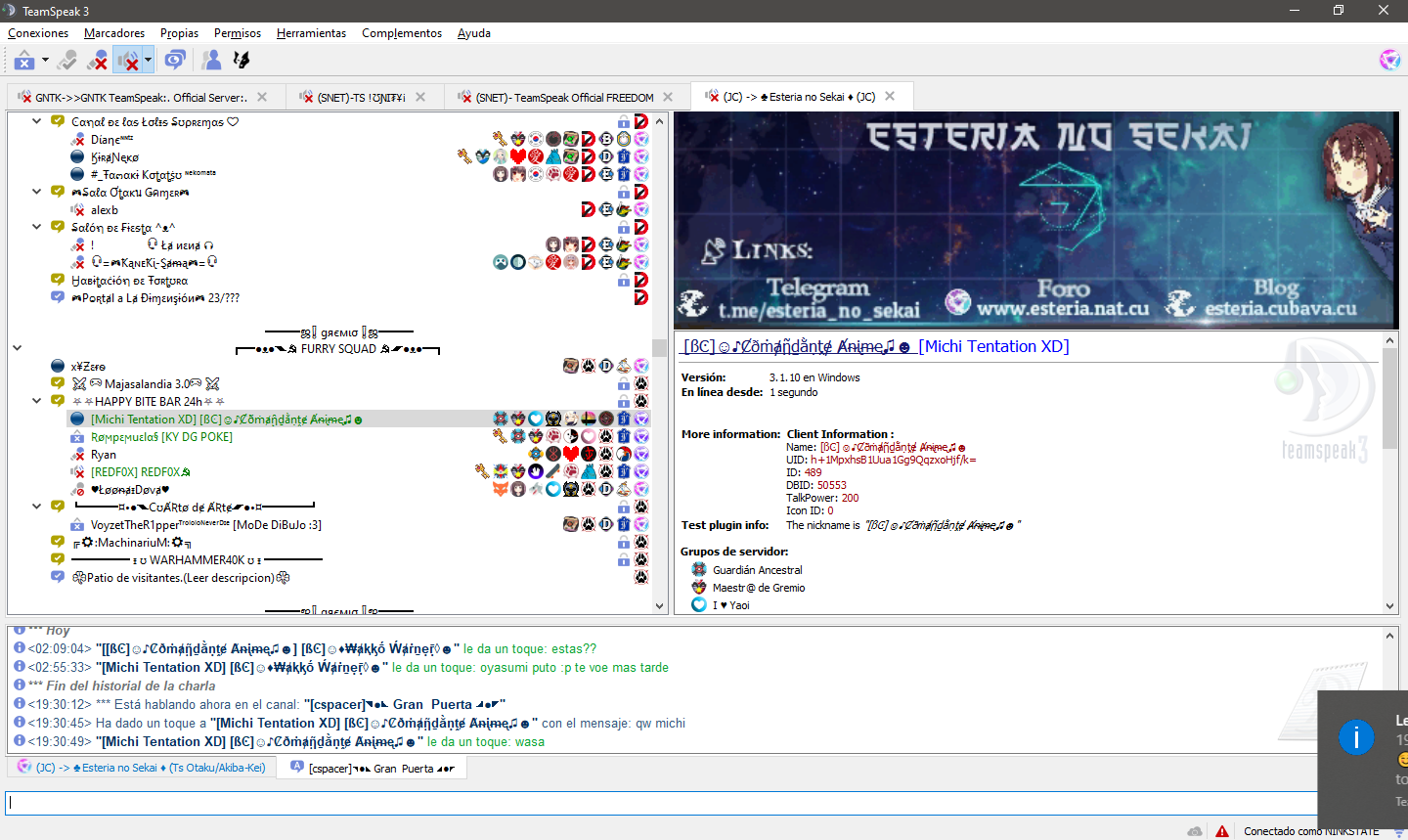Open the Conexiones menu

[38, 33]
